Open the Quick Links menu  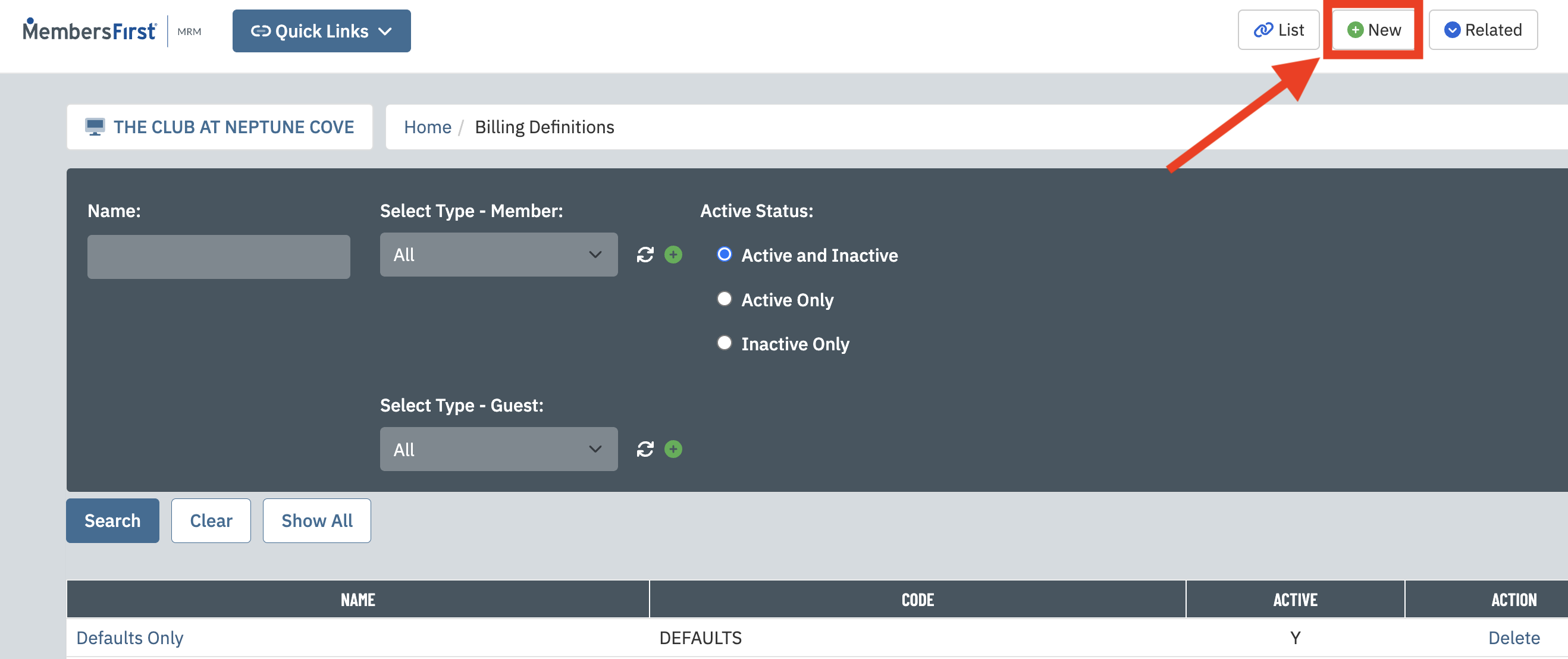pos(321,29)
